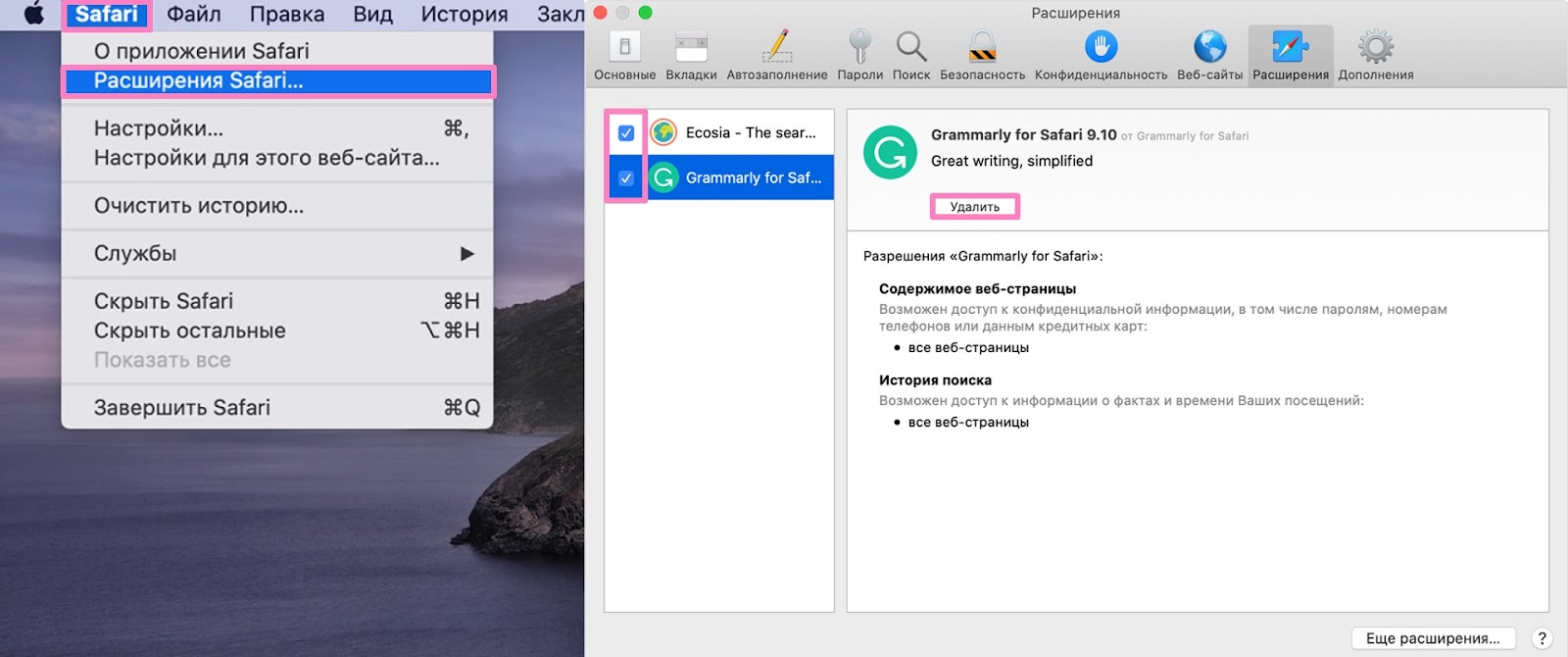1568x657 pixels.
Task: Select the Ecosia extension row
Action: pos(719,132)
